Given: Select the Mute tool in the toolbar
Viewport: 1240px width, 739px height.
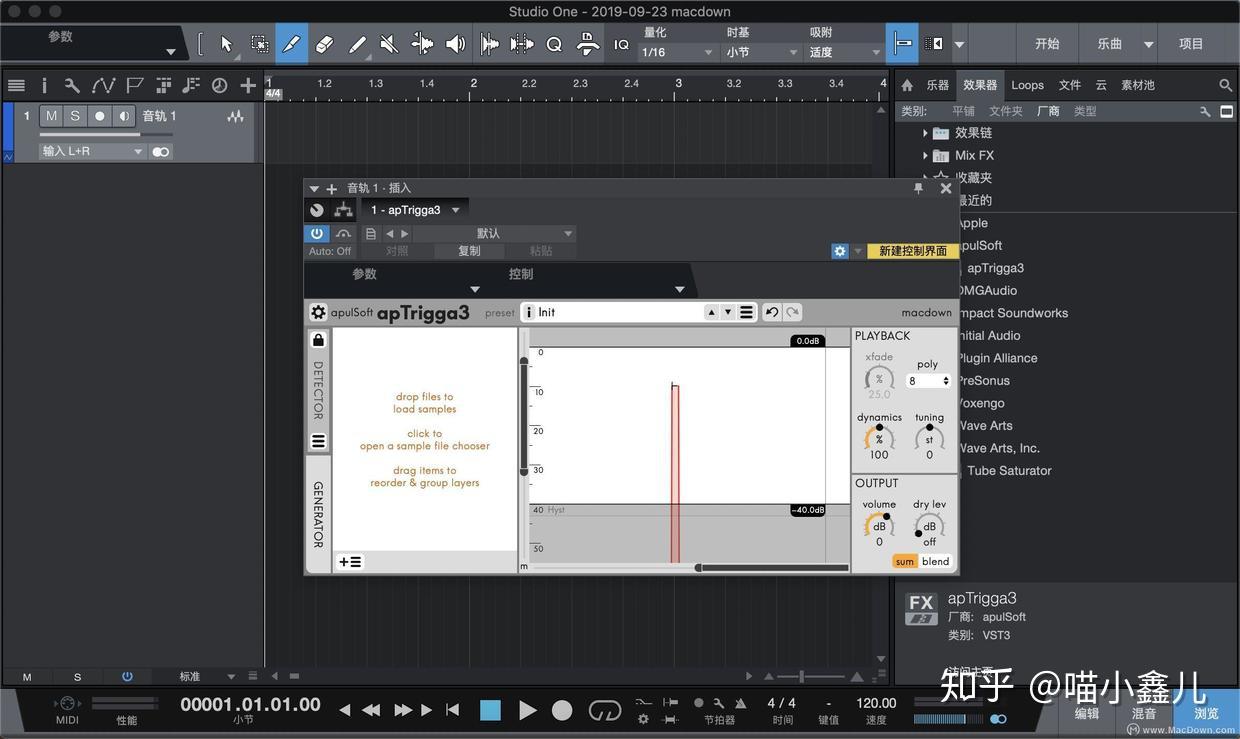Looking at the screenshot, I should coord(388,44).
